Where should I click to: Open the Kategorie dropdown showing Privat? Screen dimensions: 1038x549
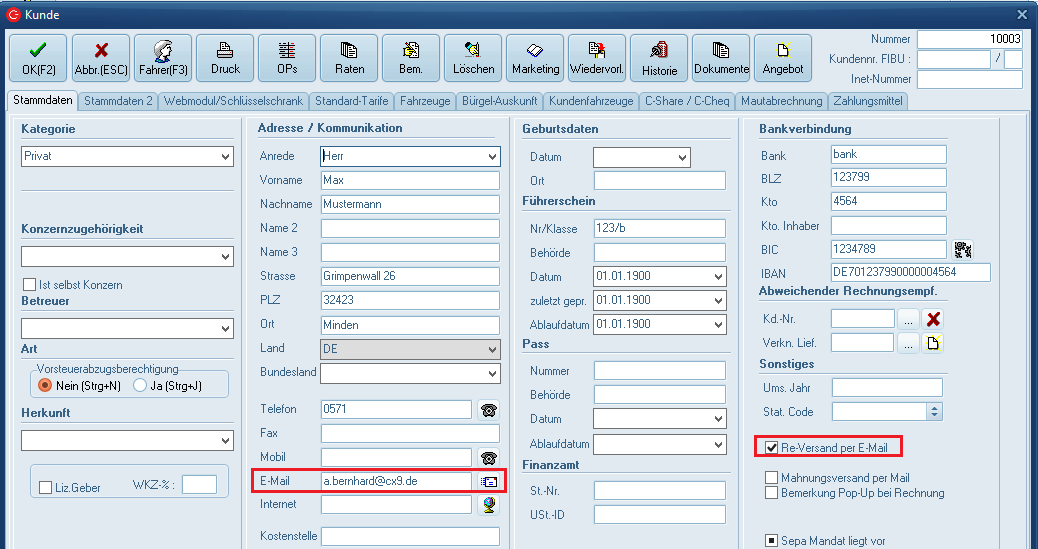pyautogui.click(x=225, y=157)
